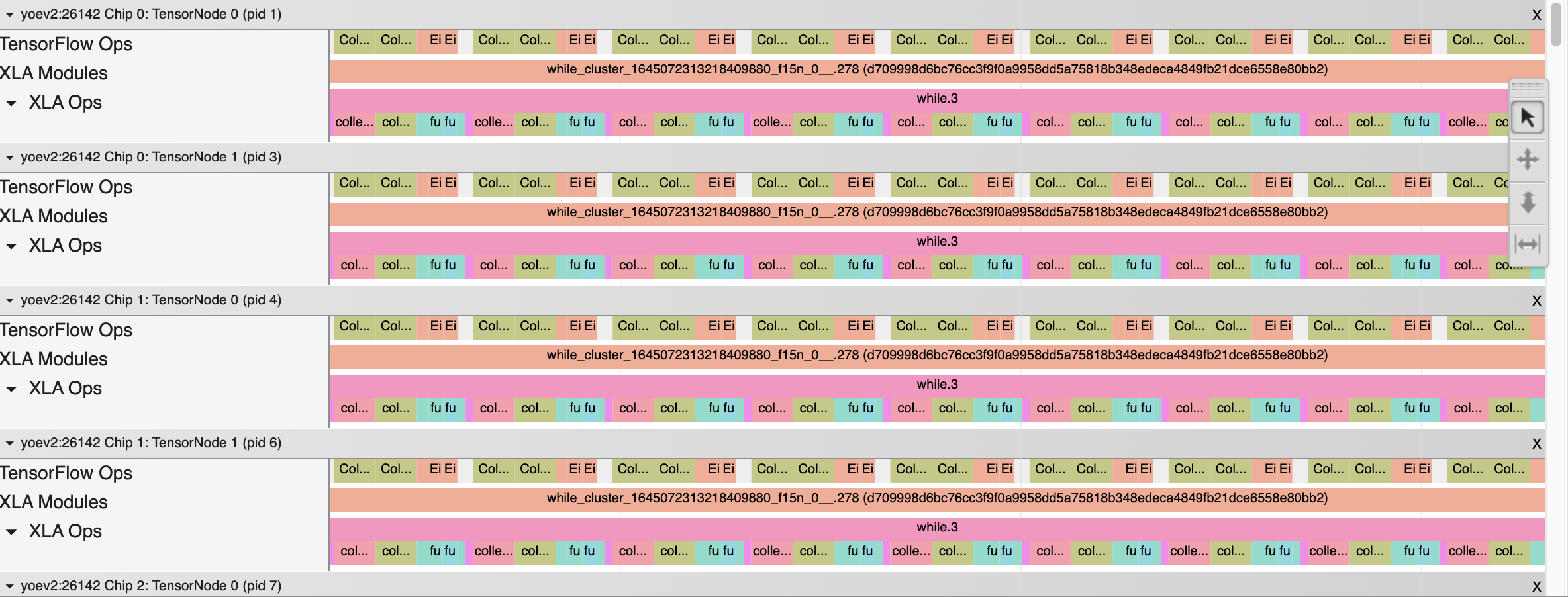Activate the pan tool with four arrows
The image size is (1568, 597).
point(1528,160)
